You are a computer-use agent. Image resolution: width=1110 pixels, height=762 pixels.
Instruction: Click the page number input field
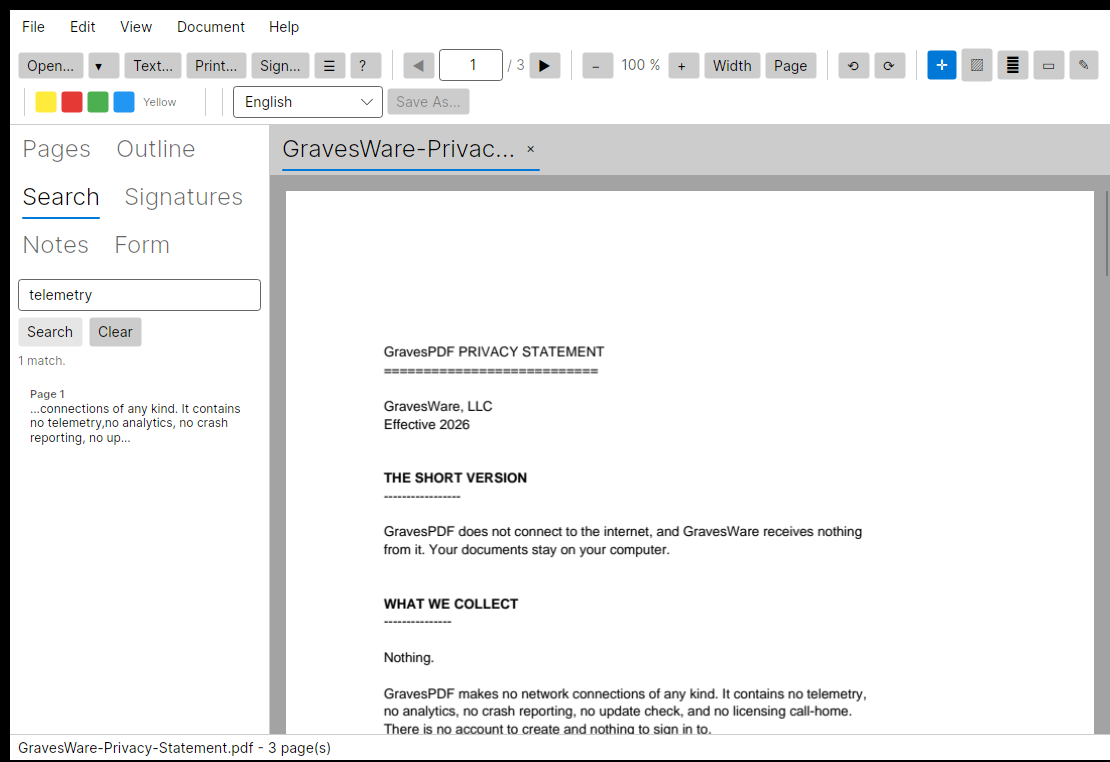[x=471, y=65]
